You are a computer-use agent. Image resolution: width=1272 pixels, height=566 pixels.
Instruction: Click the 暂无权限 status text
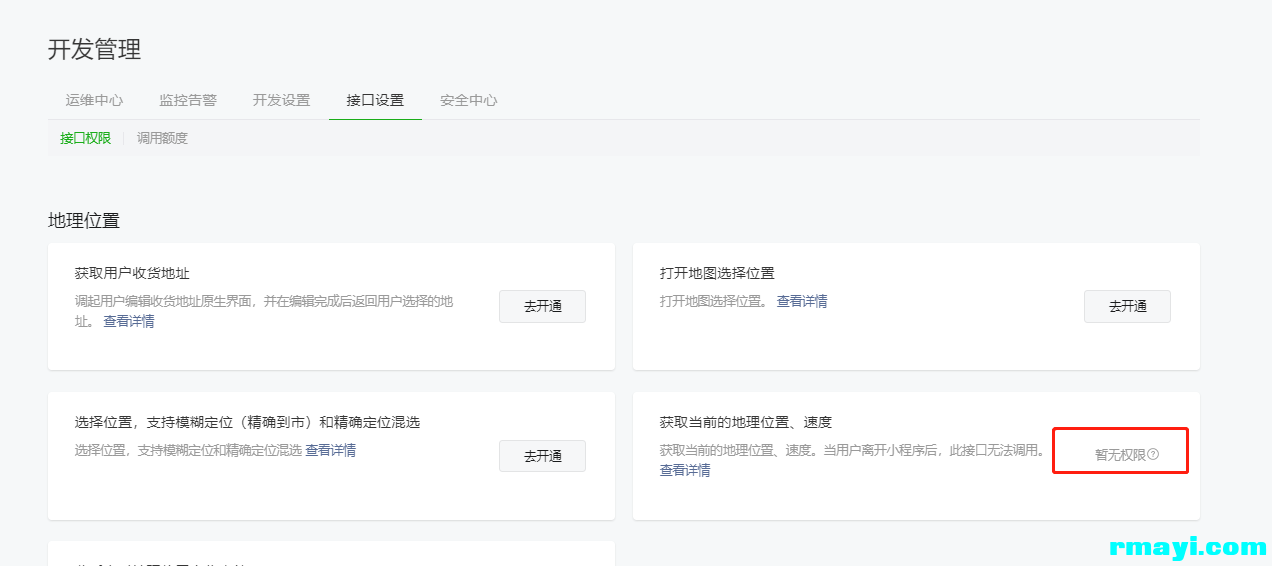point(1120,455)
